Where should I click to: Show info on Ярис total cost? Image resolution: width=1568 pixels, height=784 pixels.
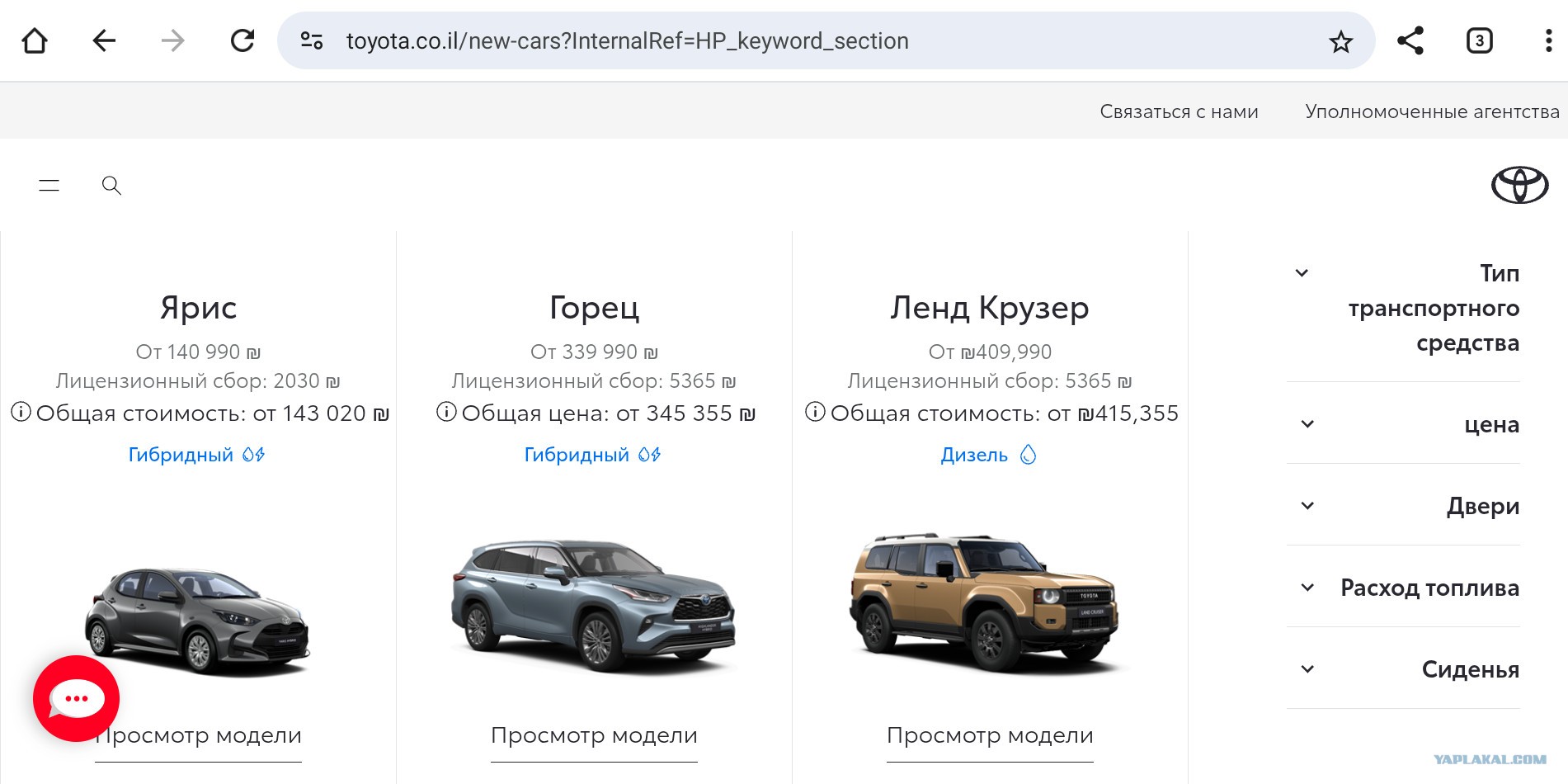(21, 412)
